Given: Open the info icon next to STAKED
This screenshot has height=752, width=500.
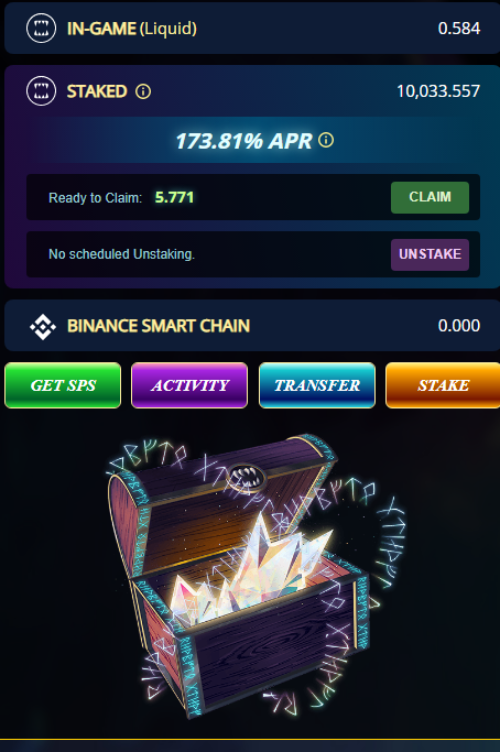Looking at the screenshot, I should point(143,91).
